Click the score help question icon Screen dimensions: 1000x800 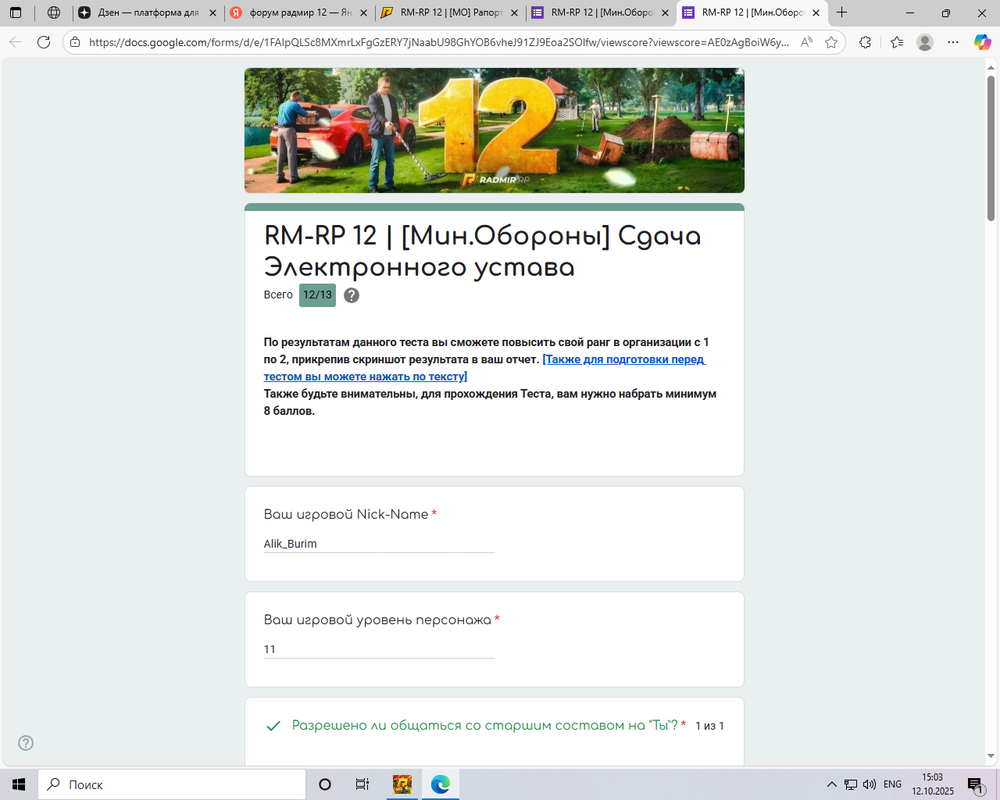coord(351,295)
